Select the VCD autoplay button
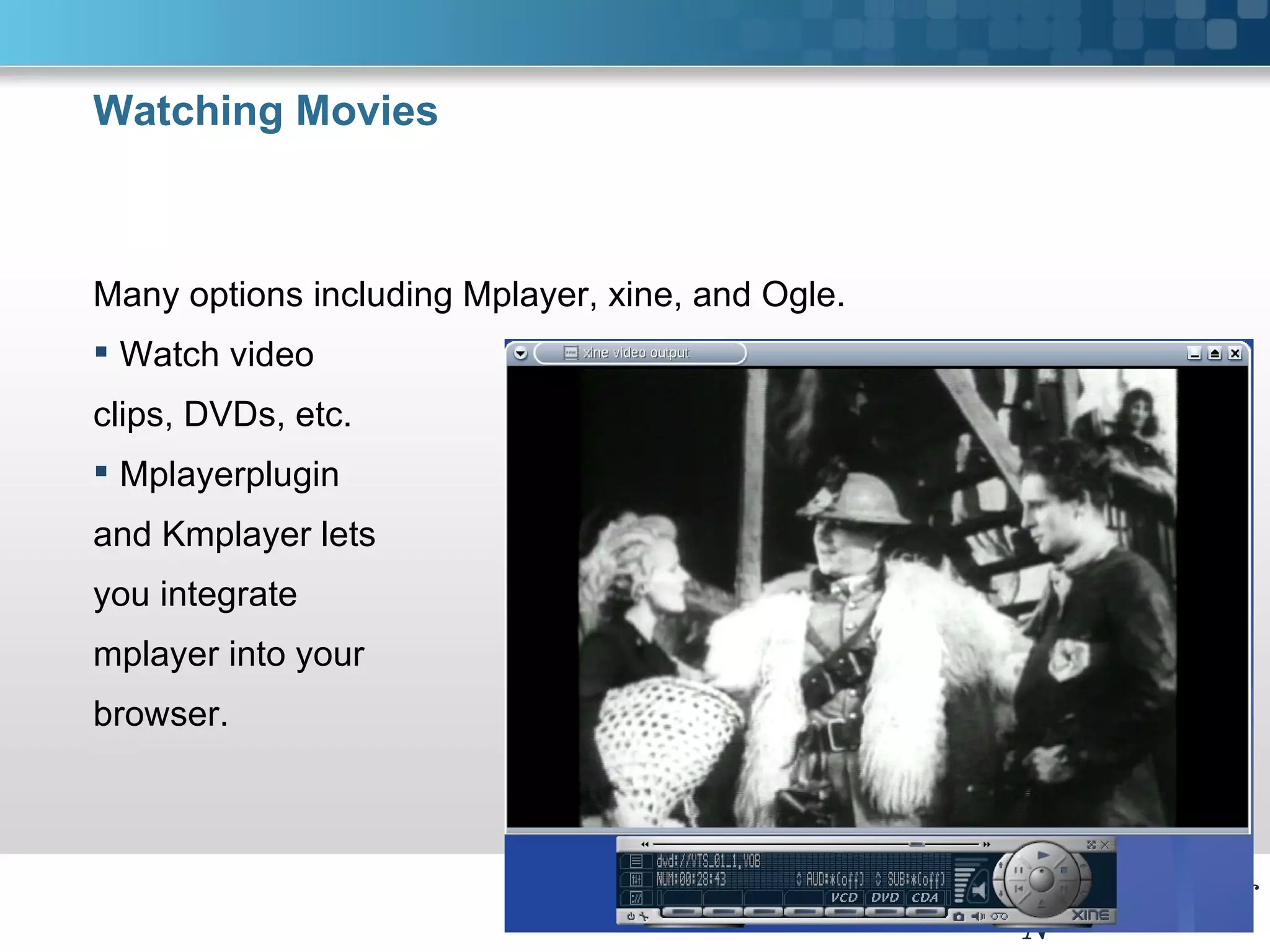 coord(844,897)
